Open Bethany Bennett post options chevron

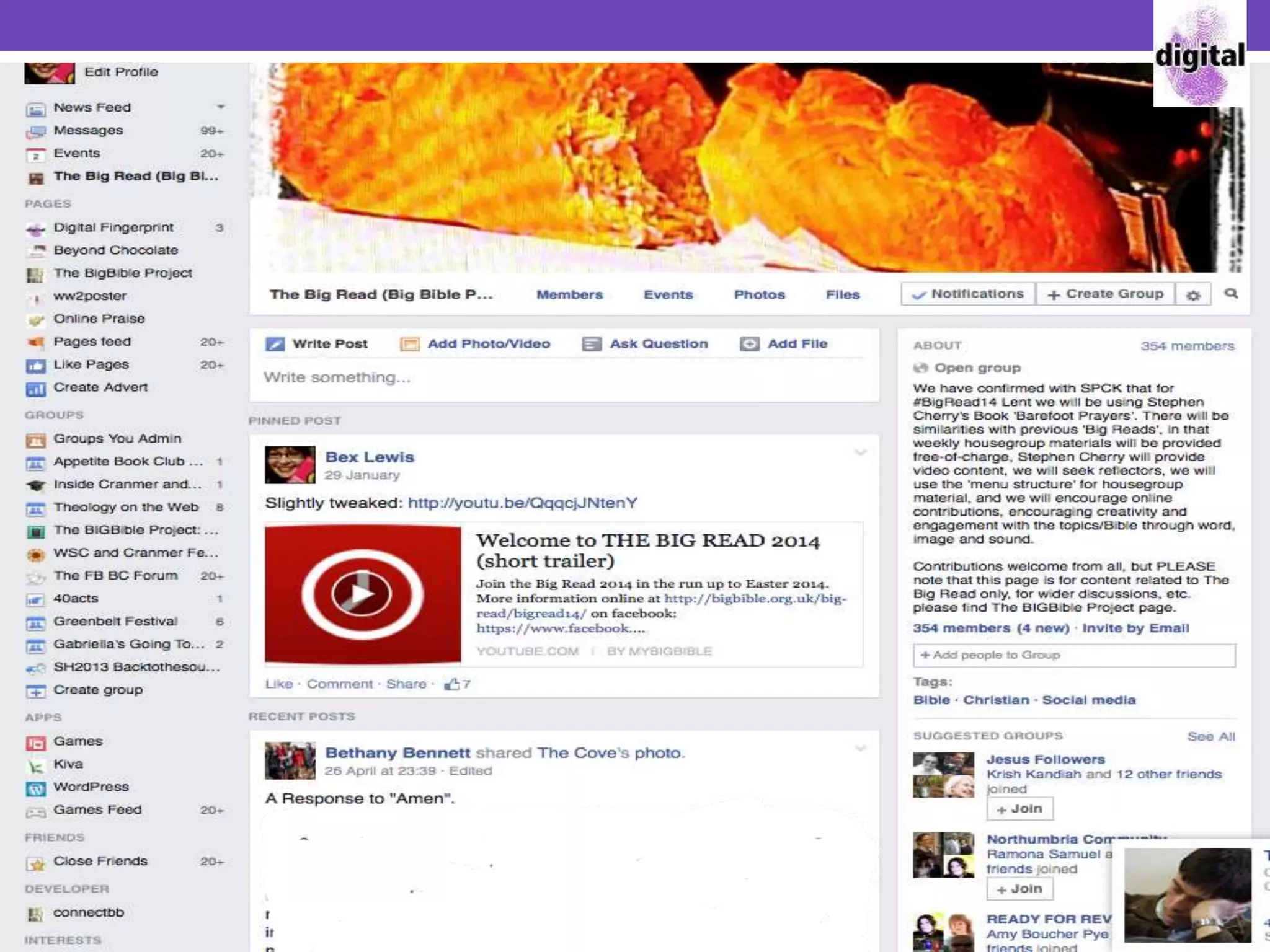[x=860, y=749]
